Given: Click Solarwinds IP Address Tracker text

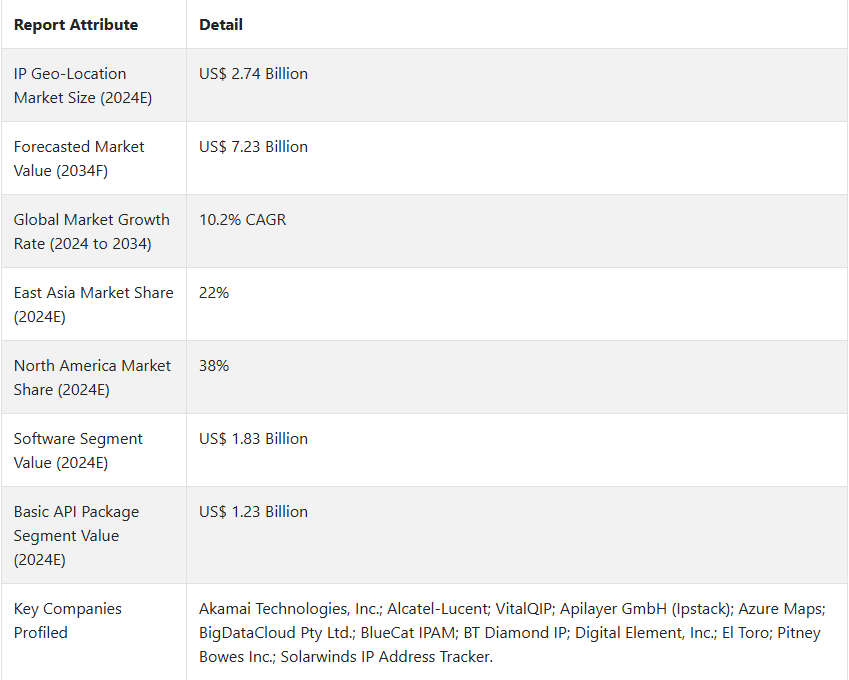Looking at the screenshot, I should (x=387, y=657).
